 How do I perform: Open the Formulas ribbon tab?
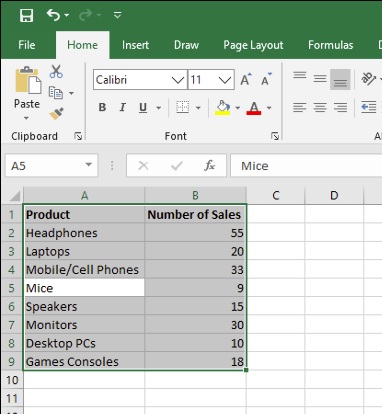[x=330, y=45]
